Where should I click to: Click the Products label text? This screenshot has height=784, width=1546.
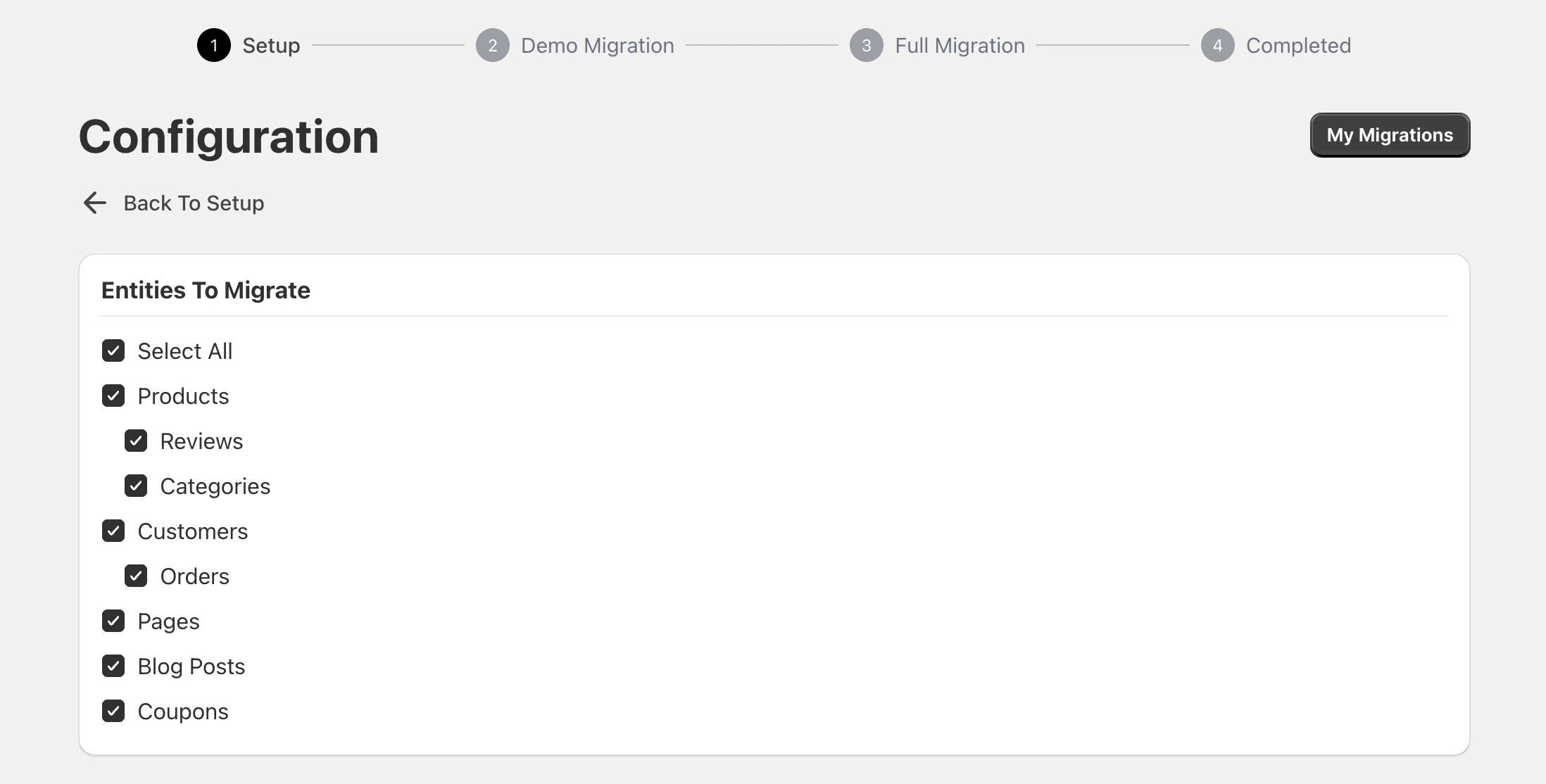(x=183, y=396)
